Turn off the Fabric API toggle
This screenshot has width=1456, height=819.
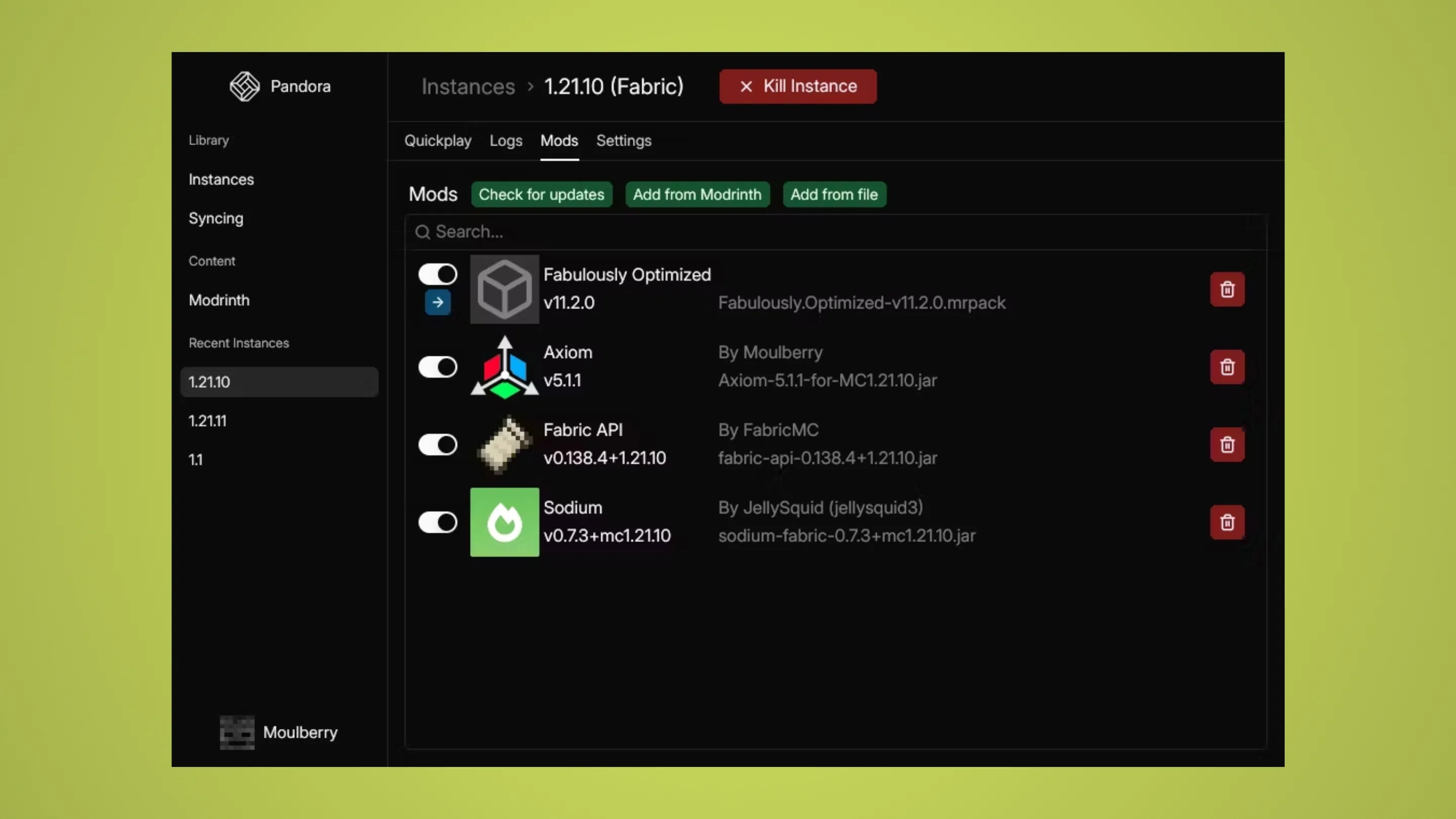pos(437,445)
